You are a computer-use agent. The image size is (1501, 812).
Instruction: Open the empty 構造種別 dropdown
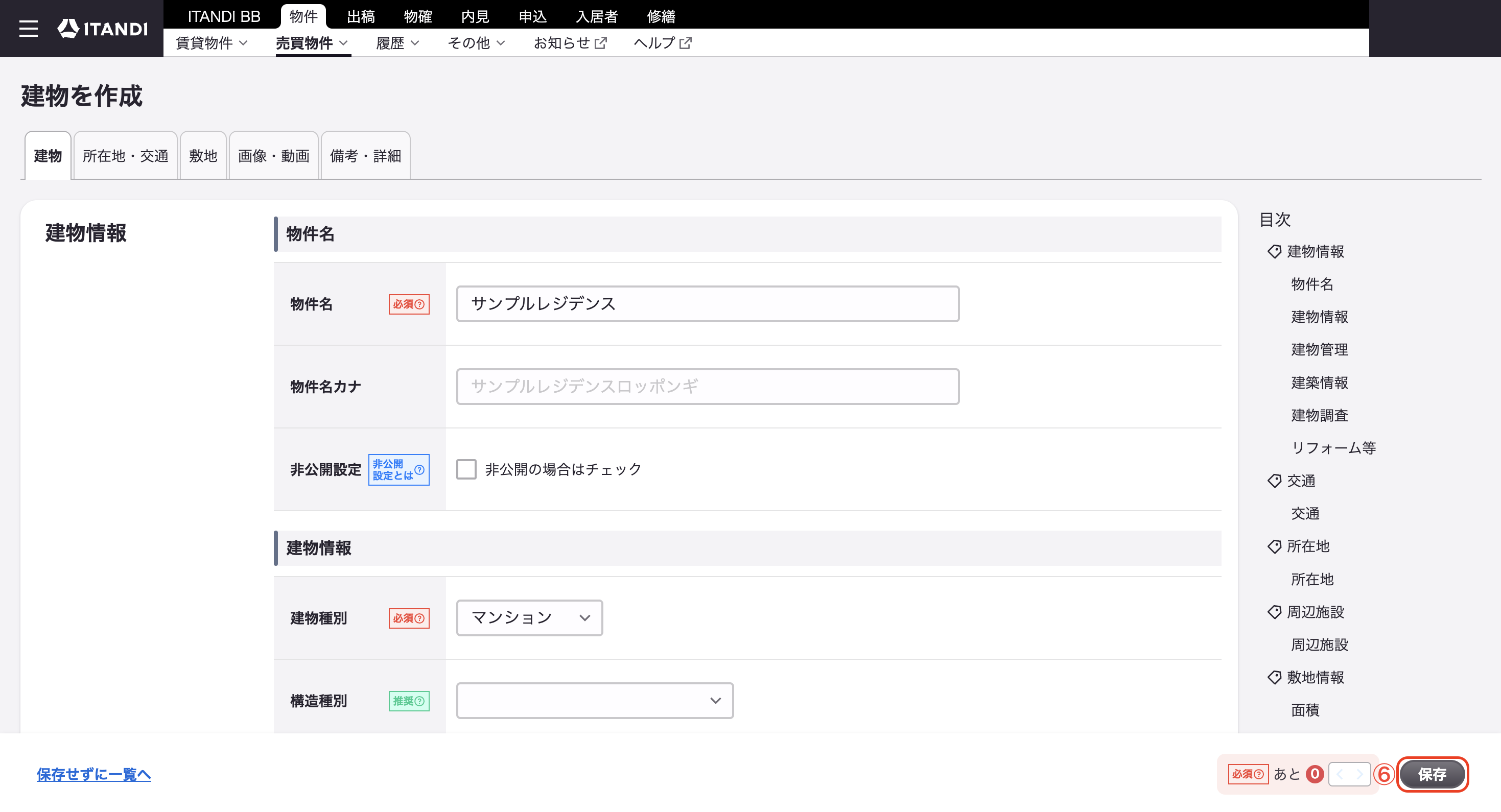(594, 701)
